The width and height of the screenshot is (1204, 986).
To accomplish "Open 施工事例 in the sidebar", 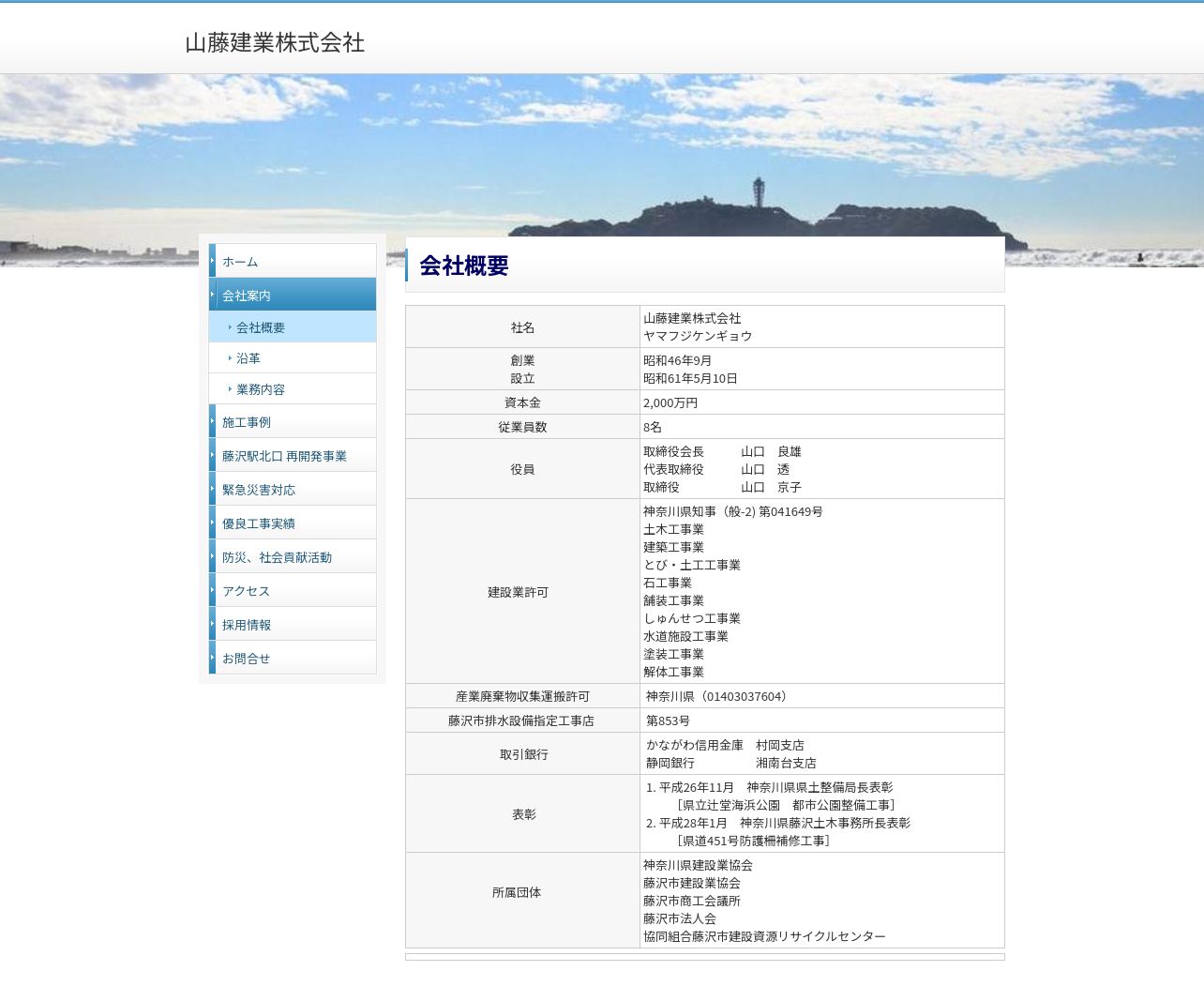I will click(293, 422).
